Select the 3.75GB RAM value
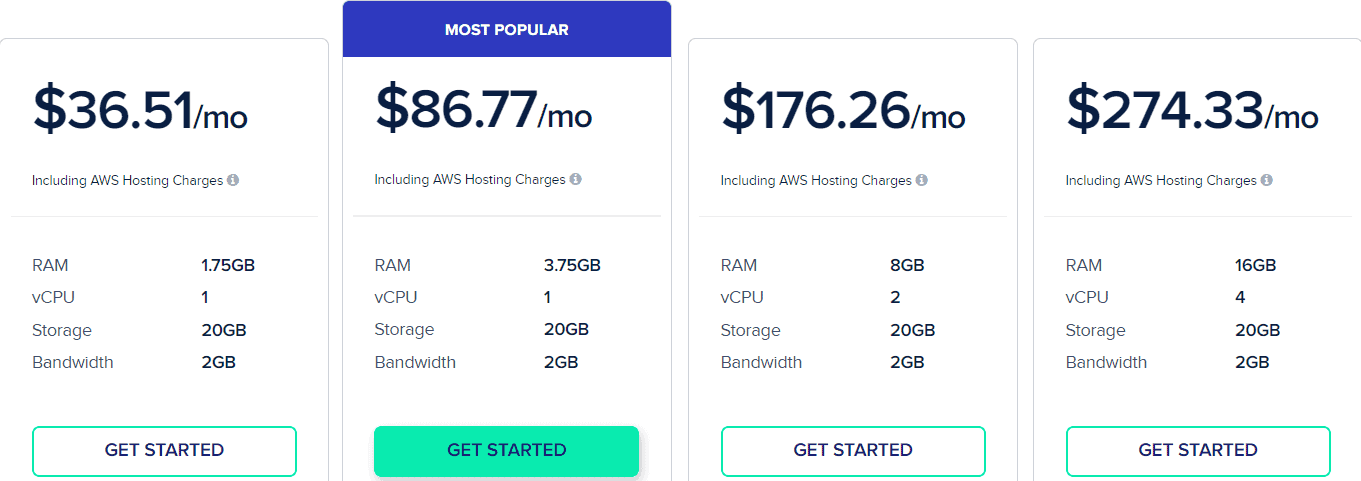 (x=572, y=266)
